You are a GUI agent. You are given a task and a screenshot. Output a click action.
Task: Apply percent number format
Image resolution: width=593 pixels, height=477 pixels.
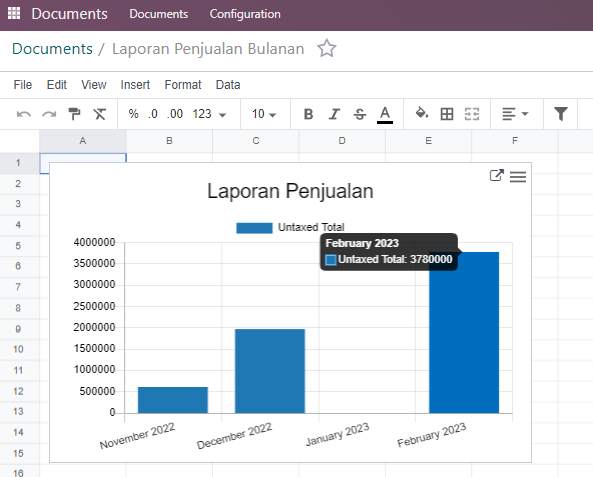pos(134,114)
